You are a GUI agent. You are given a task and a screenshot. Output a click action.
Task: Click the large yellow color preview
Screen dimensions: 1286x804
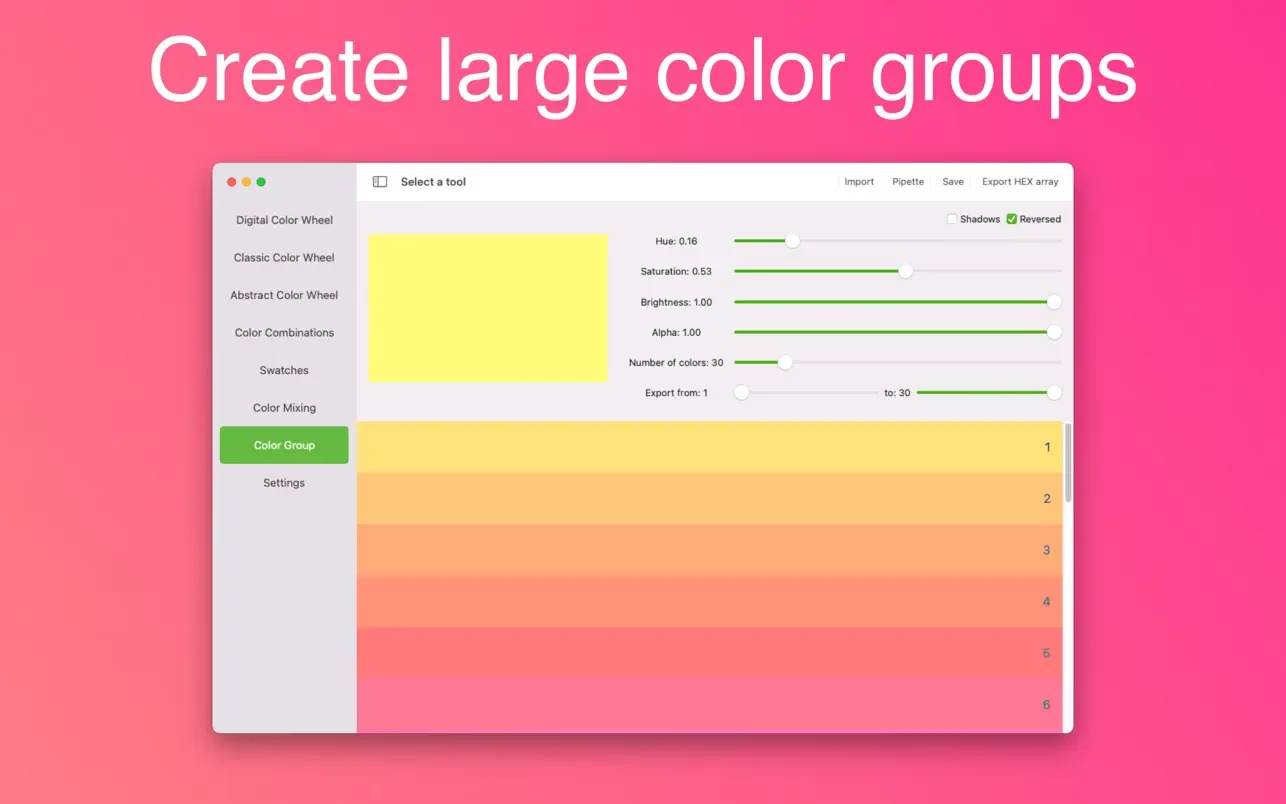(x=488, y=307)
